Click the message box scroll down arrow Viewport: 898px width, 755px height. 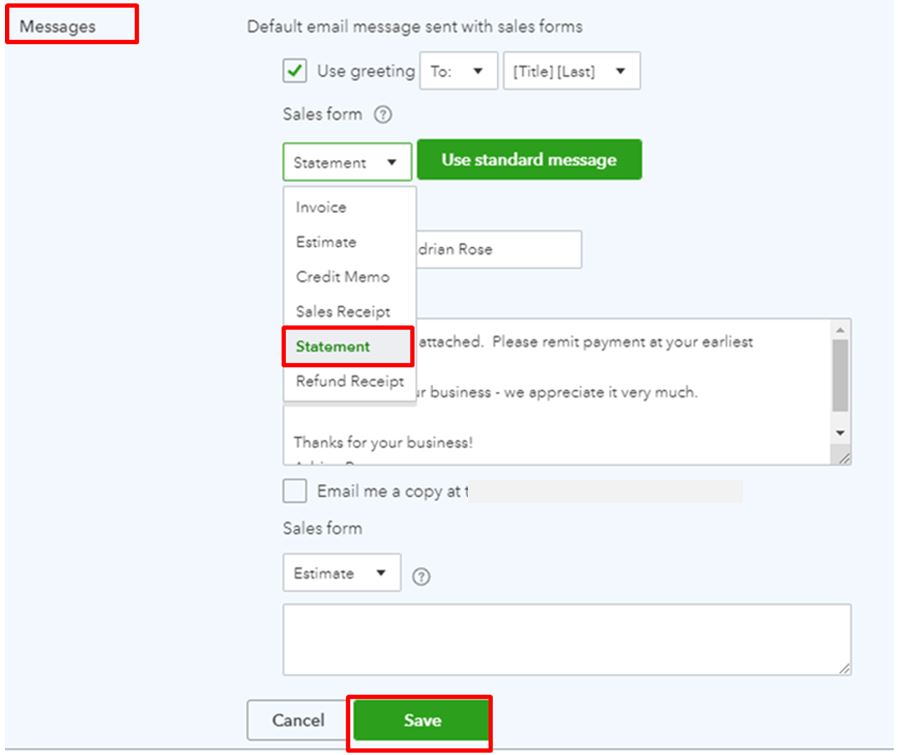click(x=840, y=432)
